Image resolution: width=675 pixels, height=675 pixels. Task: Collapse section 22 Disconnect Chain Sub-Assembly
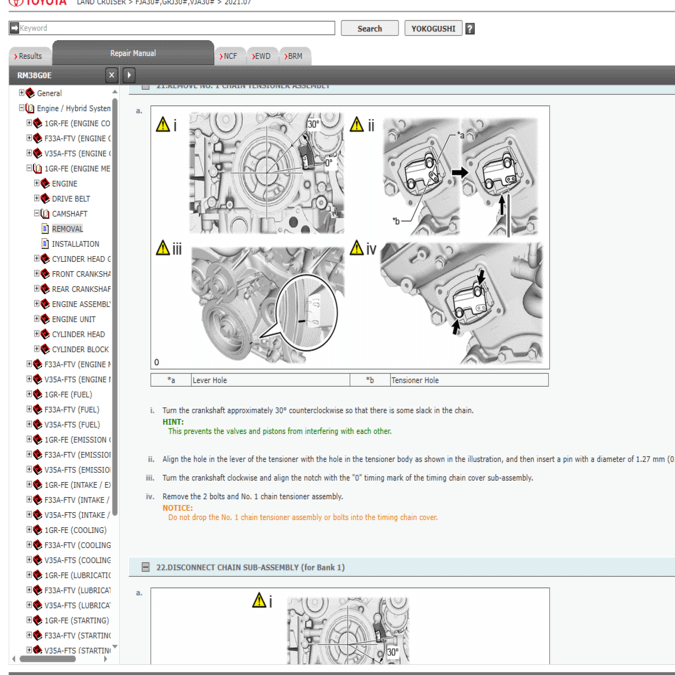[x=146, y=567]
